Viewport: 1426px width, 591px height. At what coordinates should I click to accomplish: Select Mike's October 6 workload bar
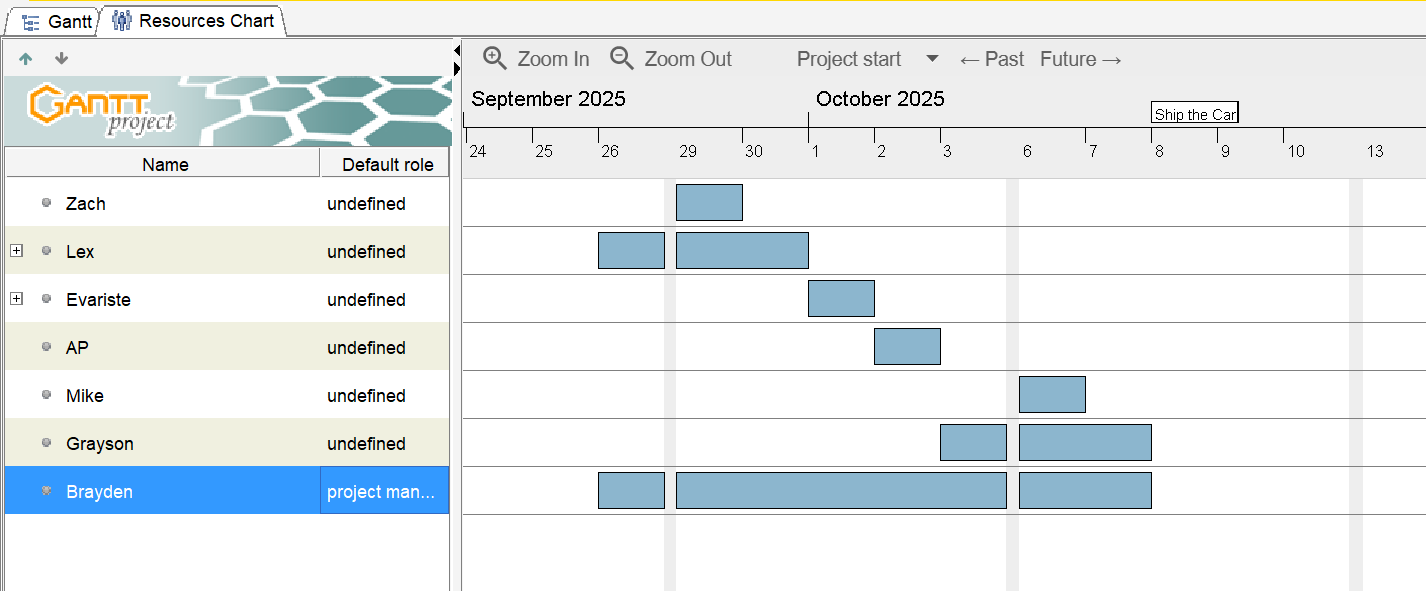click(x=1052, y=395)
